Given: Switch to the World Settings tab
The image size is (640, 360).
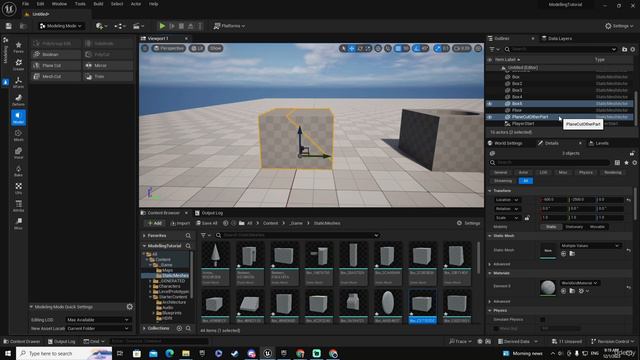Looking at the screenshot, I should pos(504,143).
